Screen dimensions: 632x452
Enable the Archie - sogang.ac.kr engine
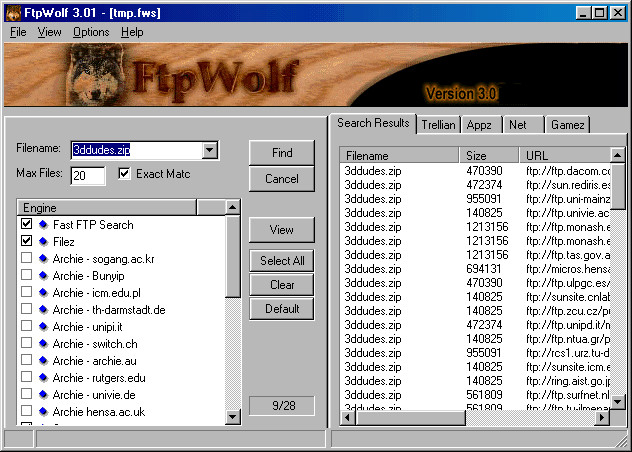[27, 258]
